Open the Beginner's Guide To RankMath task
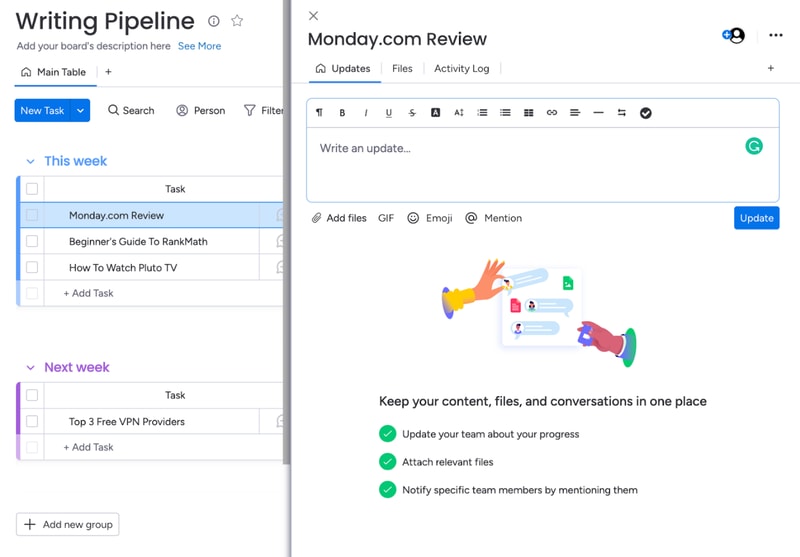The height and width of the screenshot is (557, 800). [138, 241]
